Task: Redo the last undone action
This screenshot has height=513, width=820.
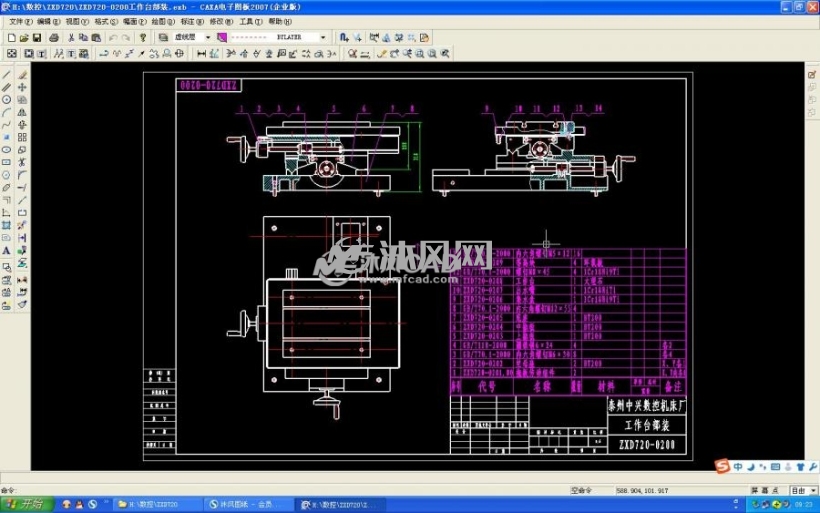Action: 126,38
